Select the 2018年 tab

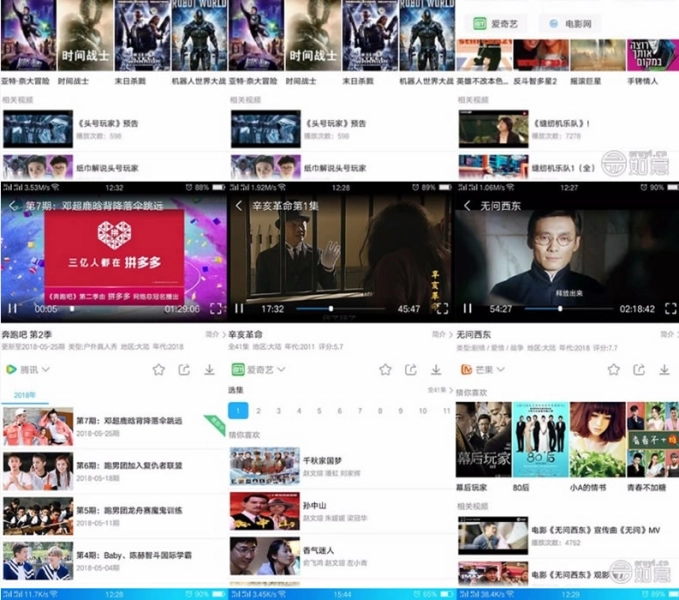[25, 395]
